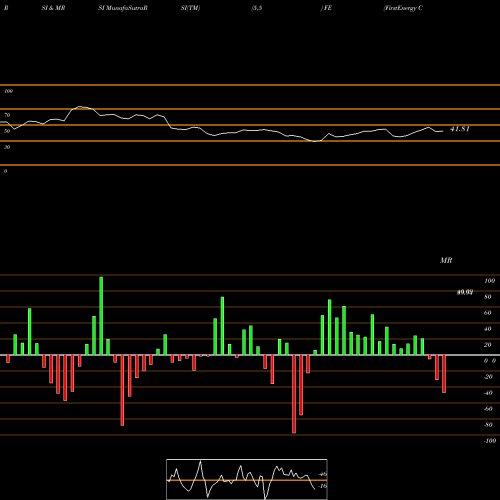Click the RSI axis label 30
The image size is (500, 500).
(x=7, y=147)
